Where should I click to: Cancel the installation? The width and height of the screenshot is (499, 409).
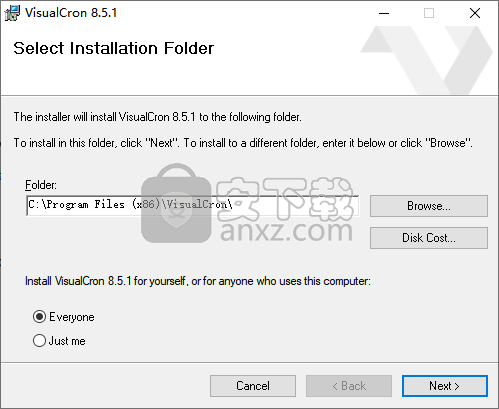[x=253, y=386]
